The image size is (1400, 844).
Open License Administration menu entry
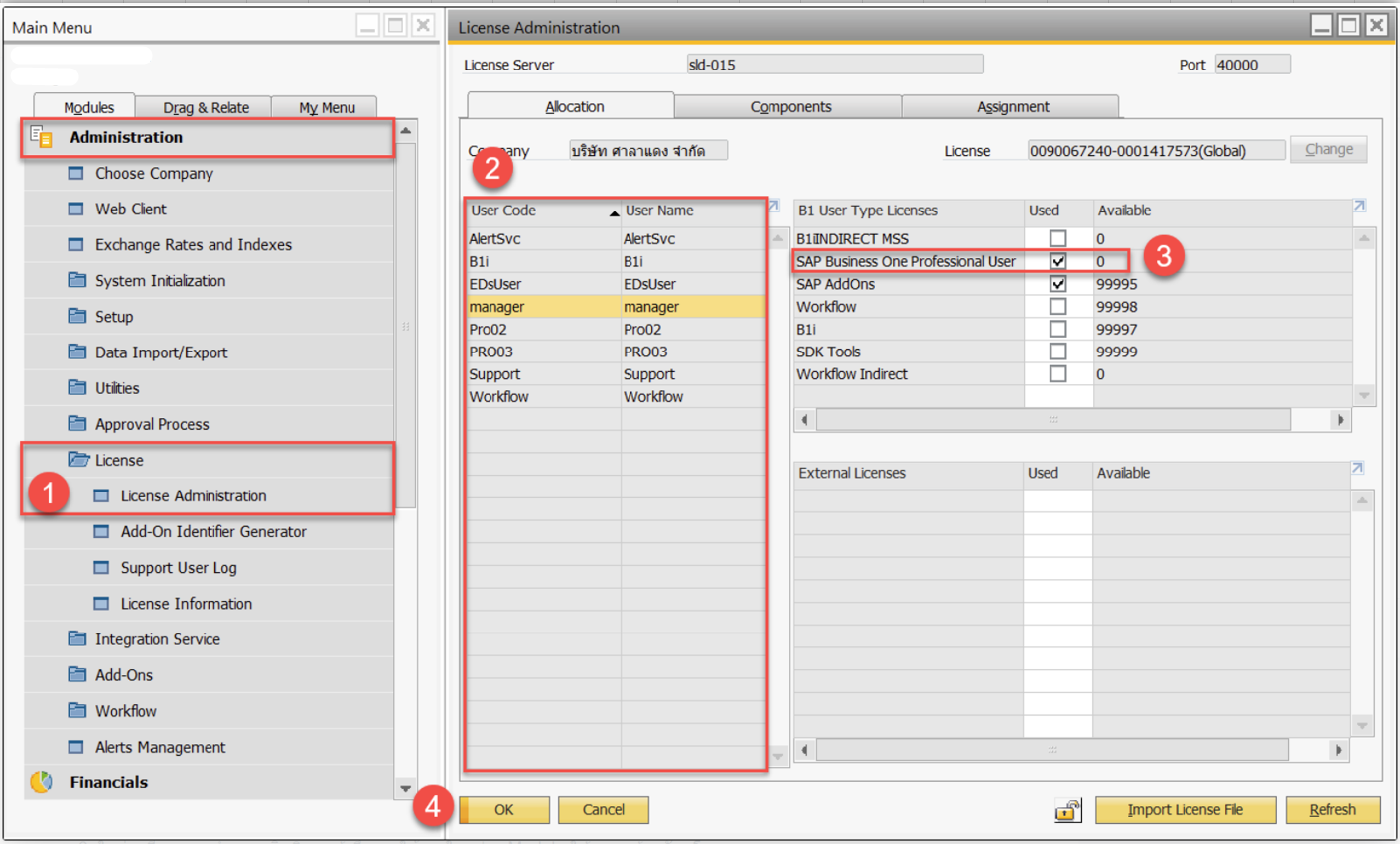point(194,495)
